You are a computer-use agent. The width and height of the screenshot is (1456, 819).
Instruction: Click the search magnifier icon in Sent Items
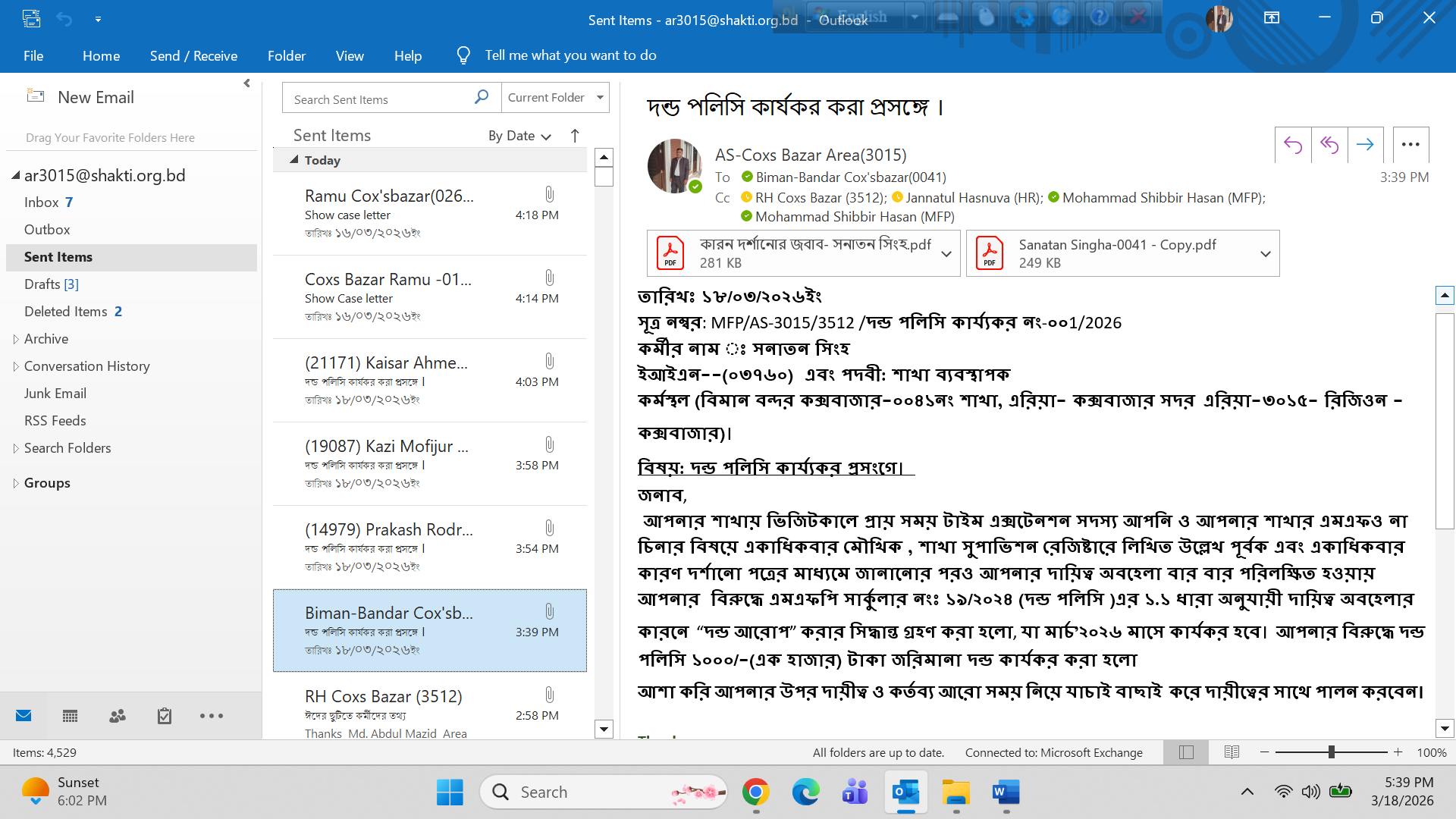click(x=482, y=98)
